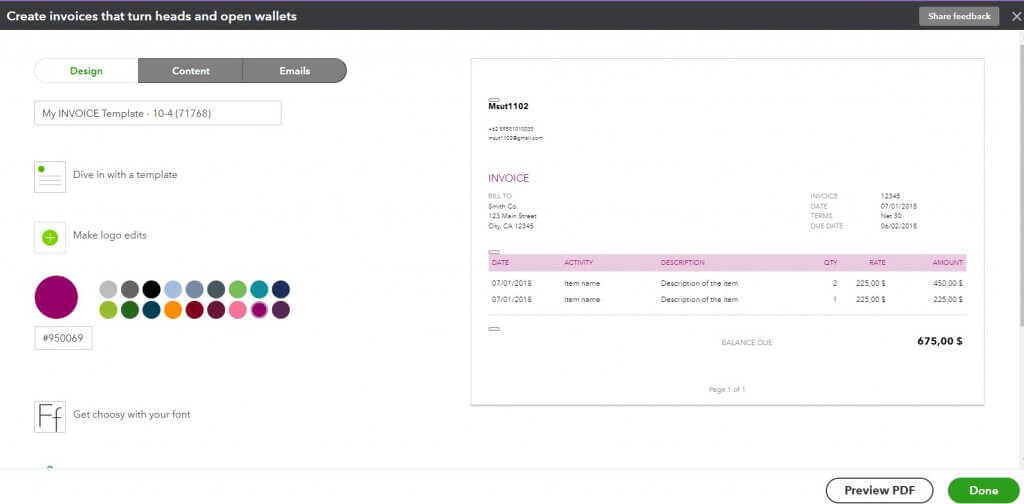Click the ACTIVITY column header

coord(579,262)
